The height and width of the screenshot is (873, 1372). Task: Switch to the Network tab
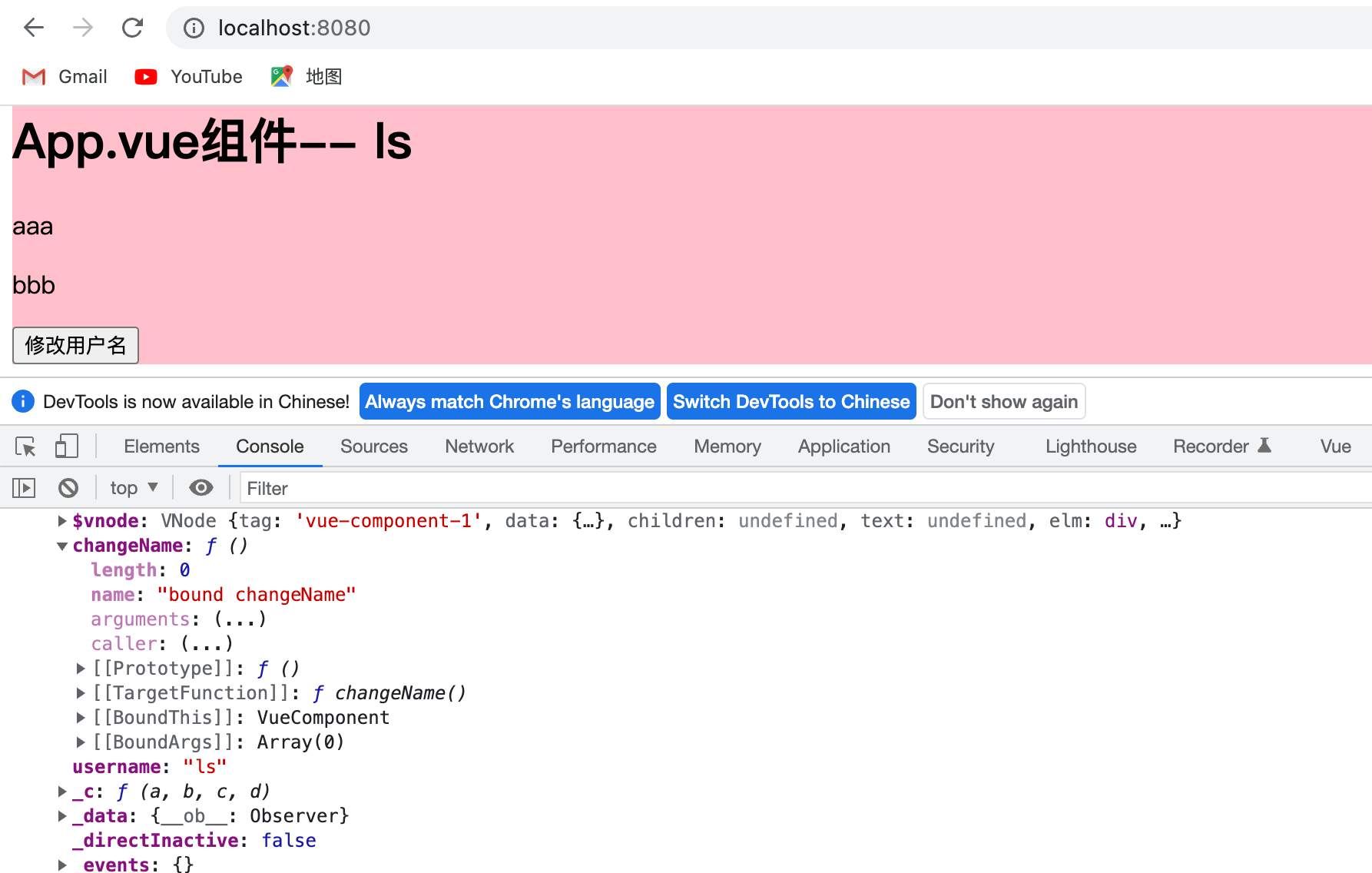[479, 446]
